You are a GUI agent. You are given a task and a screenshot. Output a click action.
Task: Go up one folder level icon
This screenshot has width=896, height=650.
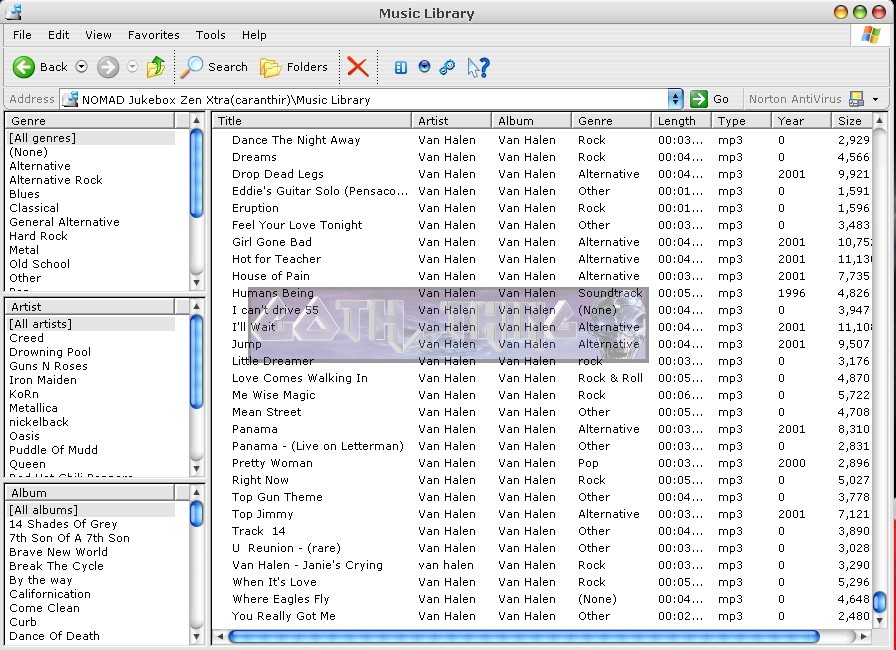pyautogui.click(x=155, y=67)
